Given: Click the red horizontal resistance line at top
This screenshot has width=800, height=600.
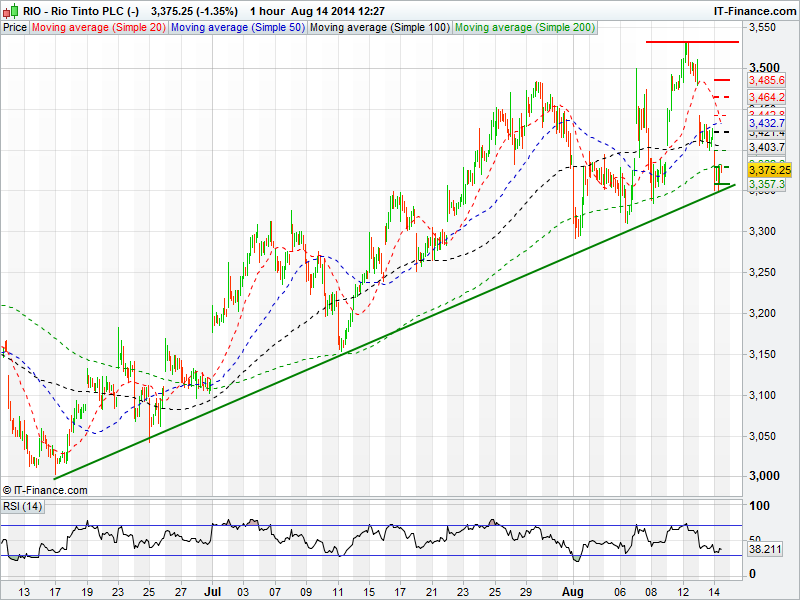Looking at the screenshot, I should click(x=691, y=42).
